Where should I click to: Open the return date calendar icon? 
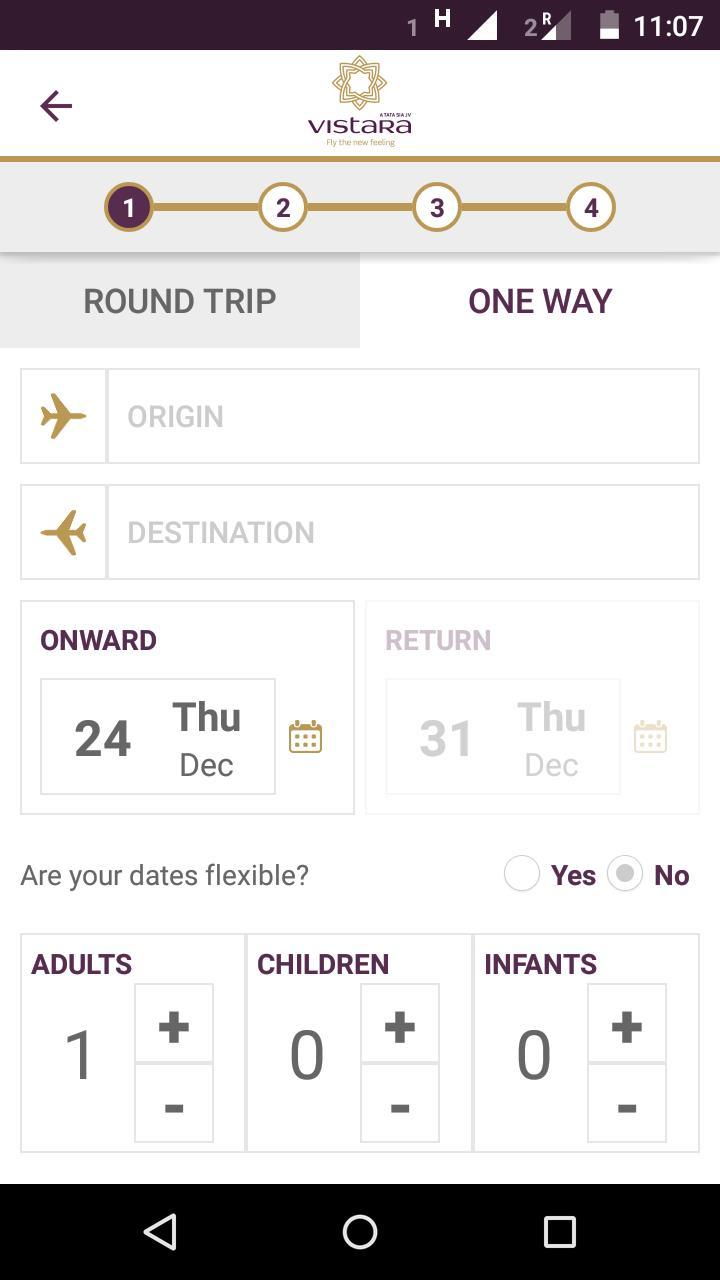pos(650,737)
